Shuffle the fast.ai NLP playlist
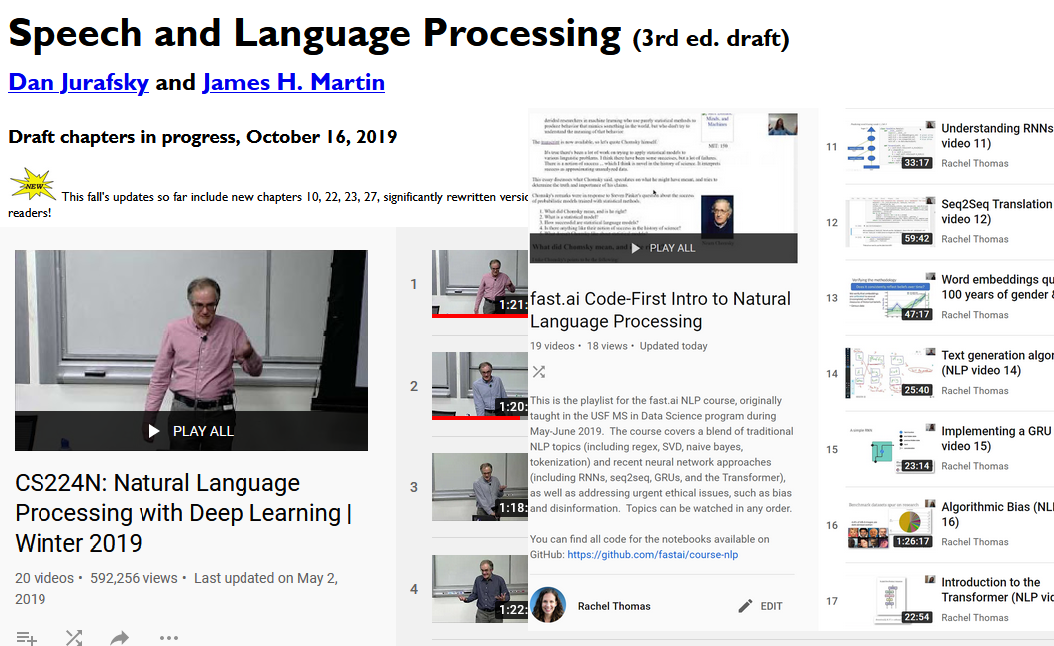 [x=539, y=372]
